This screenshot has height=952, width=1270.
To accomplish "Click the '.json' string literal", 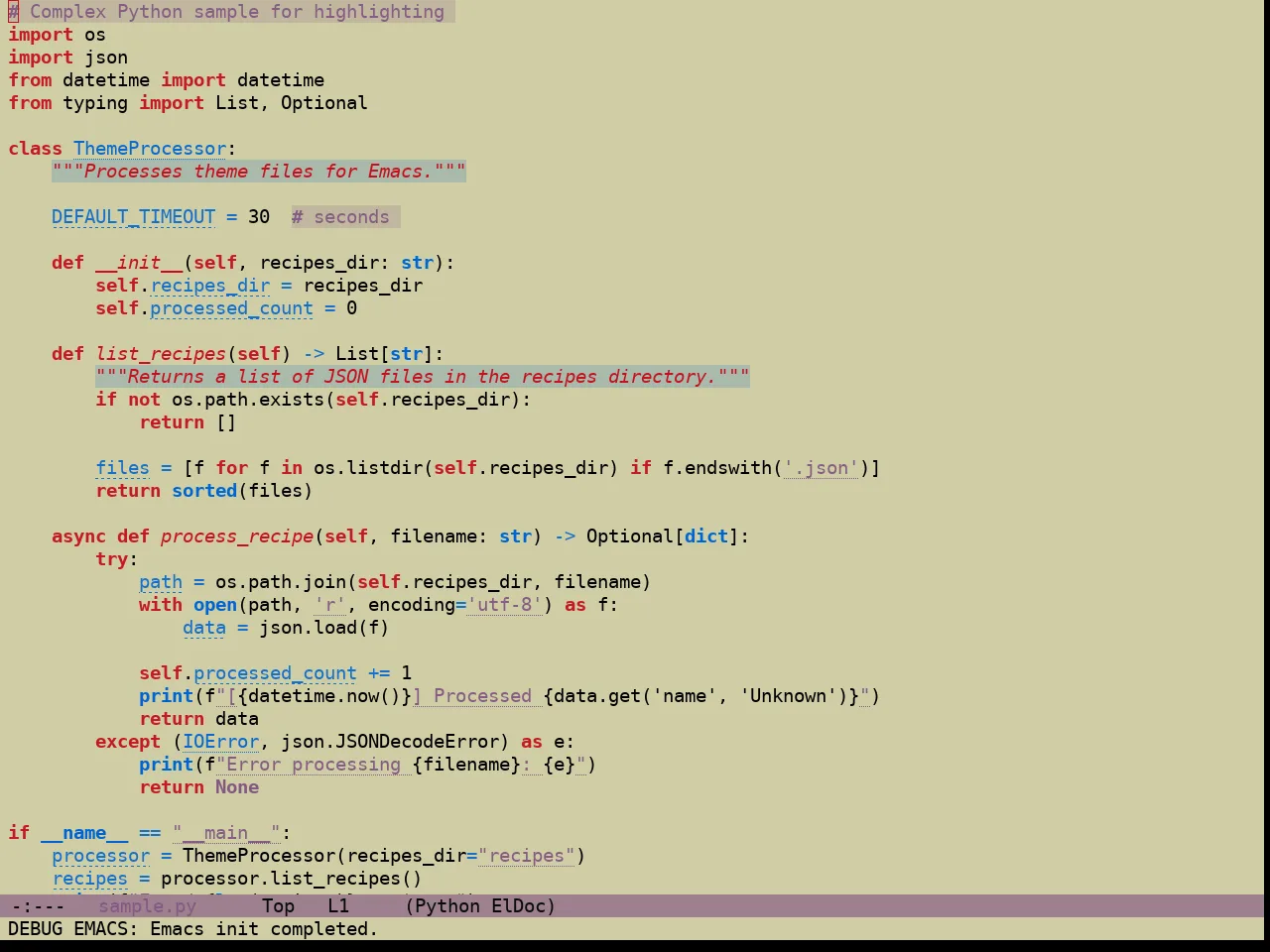I will point(821,468).
